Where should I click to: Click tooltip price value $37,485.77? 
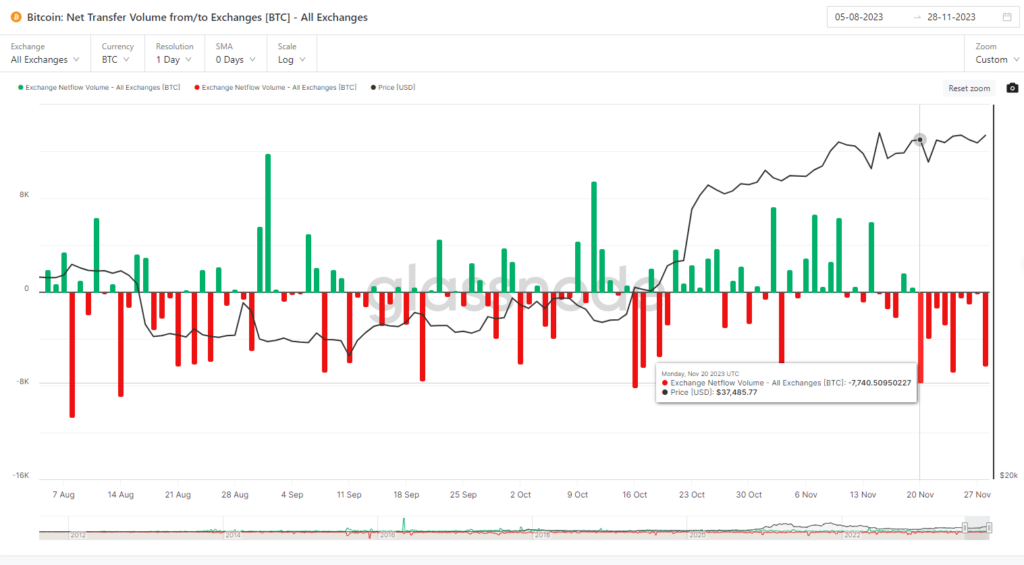coord(737,393)
